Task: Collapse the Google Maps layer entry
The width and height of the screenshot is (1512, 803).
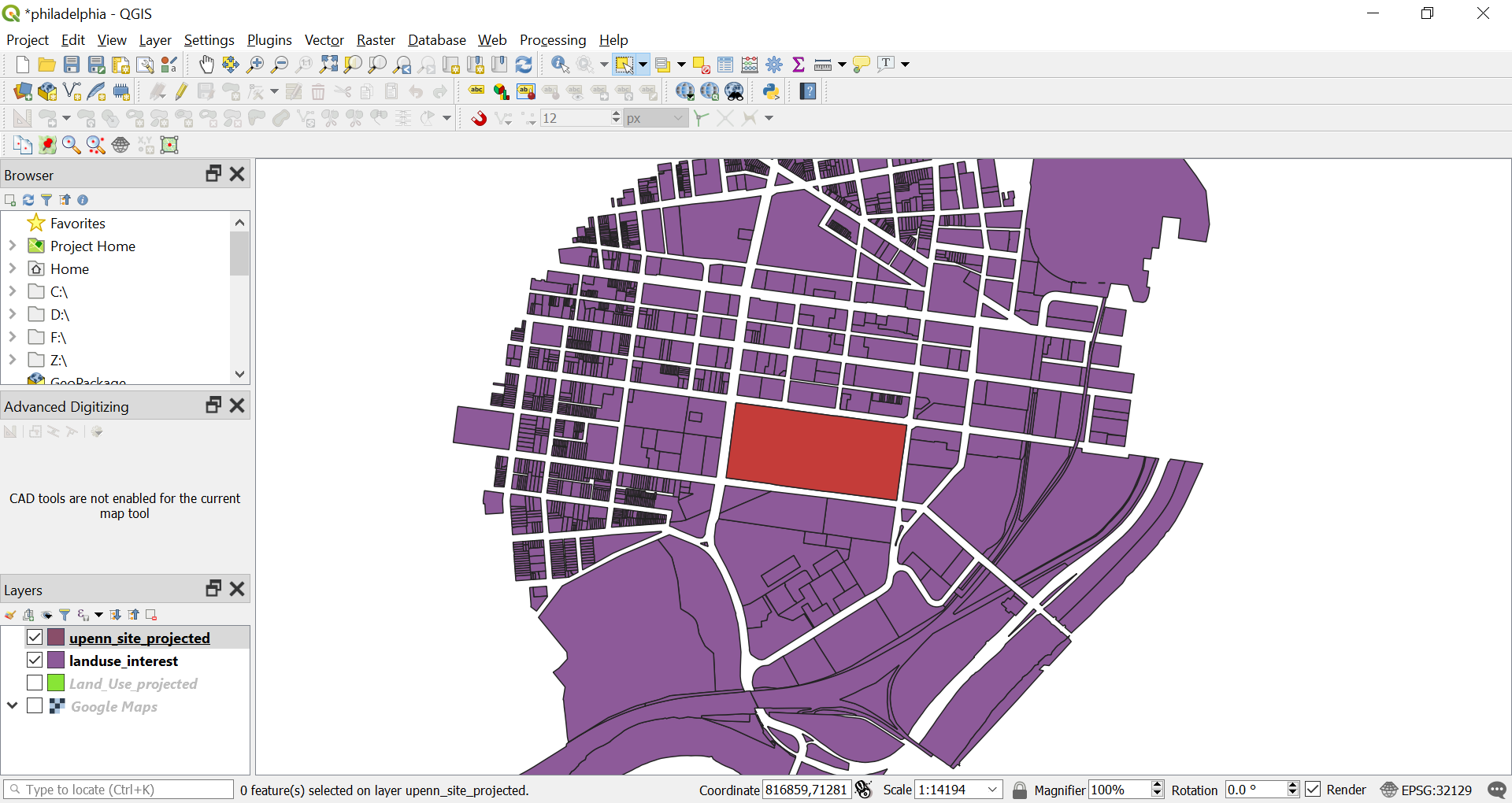Action: [x=12, y=705]
